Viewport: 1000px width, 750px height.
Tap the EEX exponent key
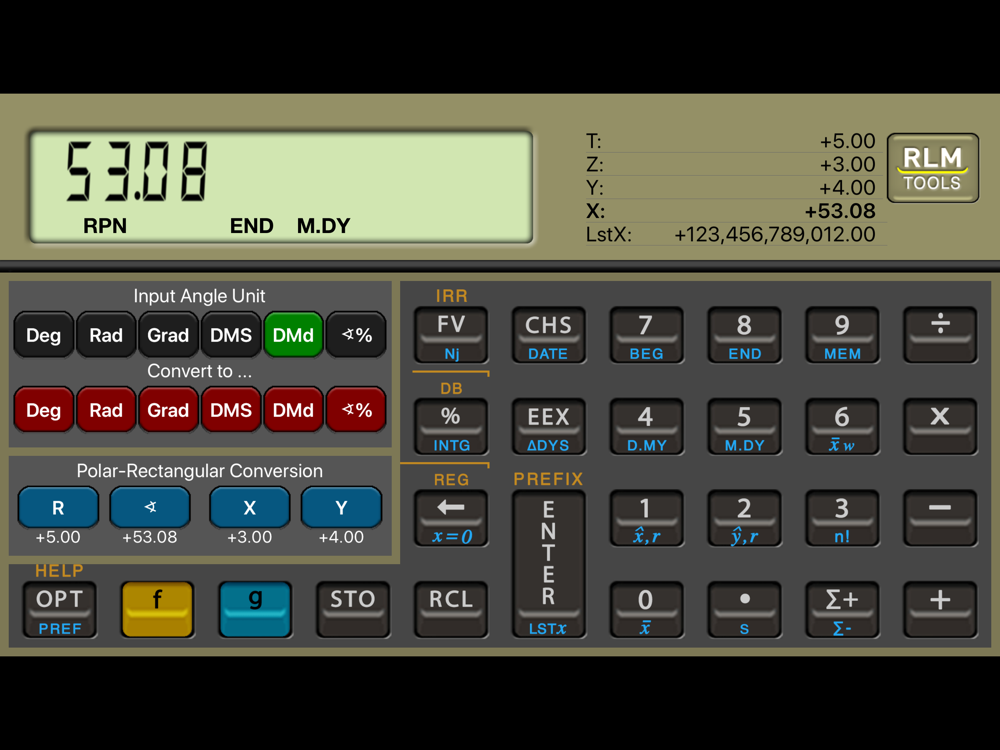pyautogui.click(x=548, y=427)
